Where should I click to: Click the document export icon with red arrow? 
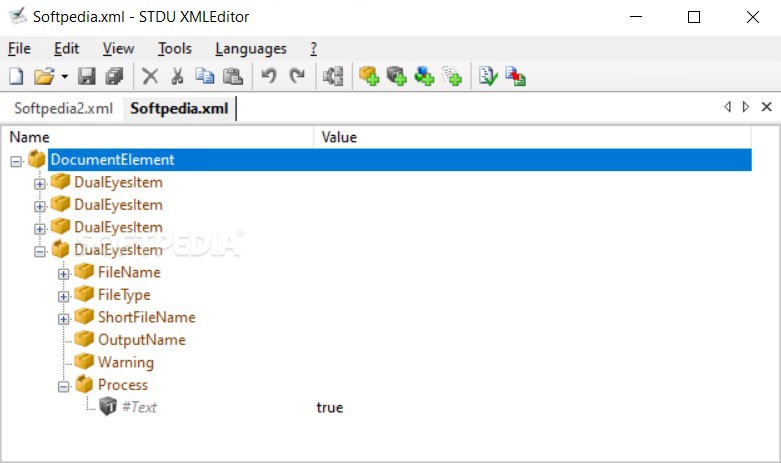(x=515, y=76)
